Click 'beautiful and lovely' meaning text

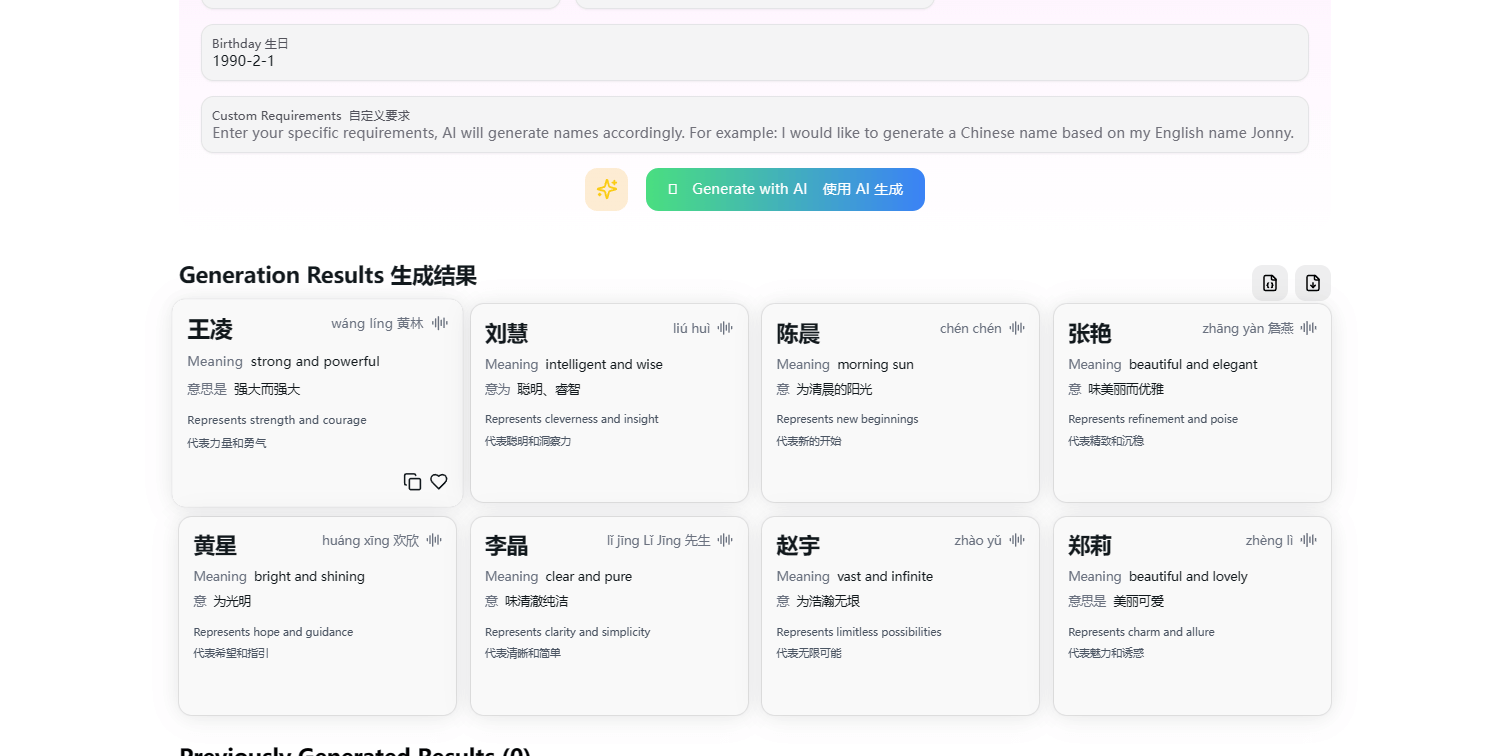1188,576
